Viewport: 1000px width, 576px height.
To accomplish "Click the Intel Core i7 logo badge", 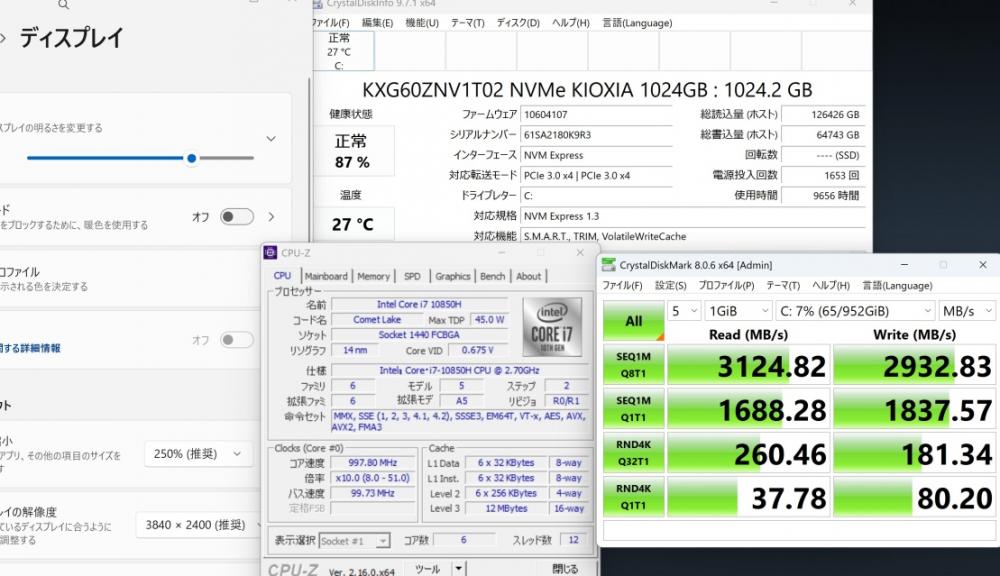I will coord(550,326).
